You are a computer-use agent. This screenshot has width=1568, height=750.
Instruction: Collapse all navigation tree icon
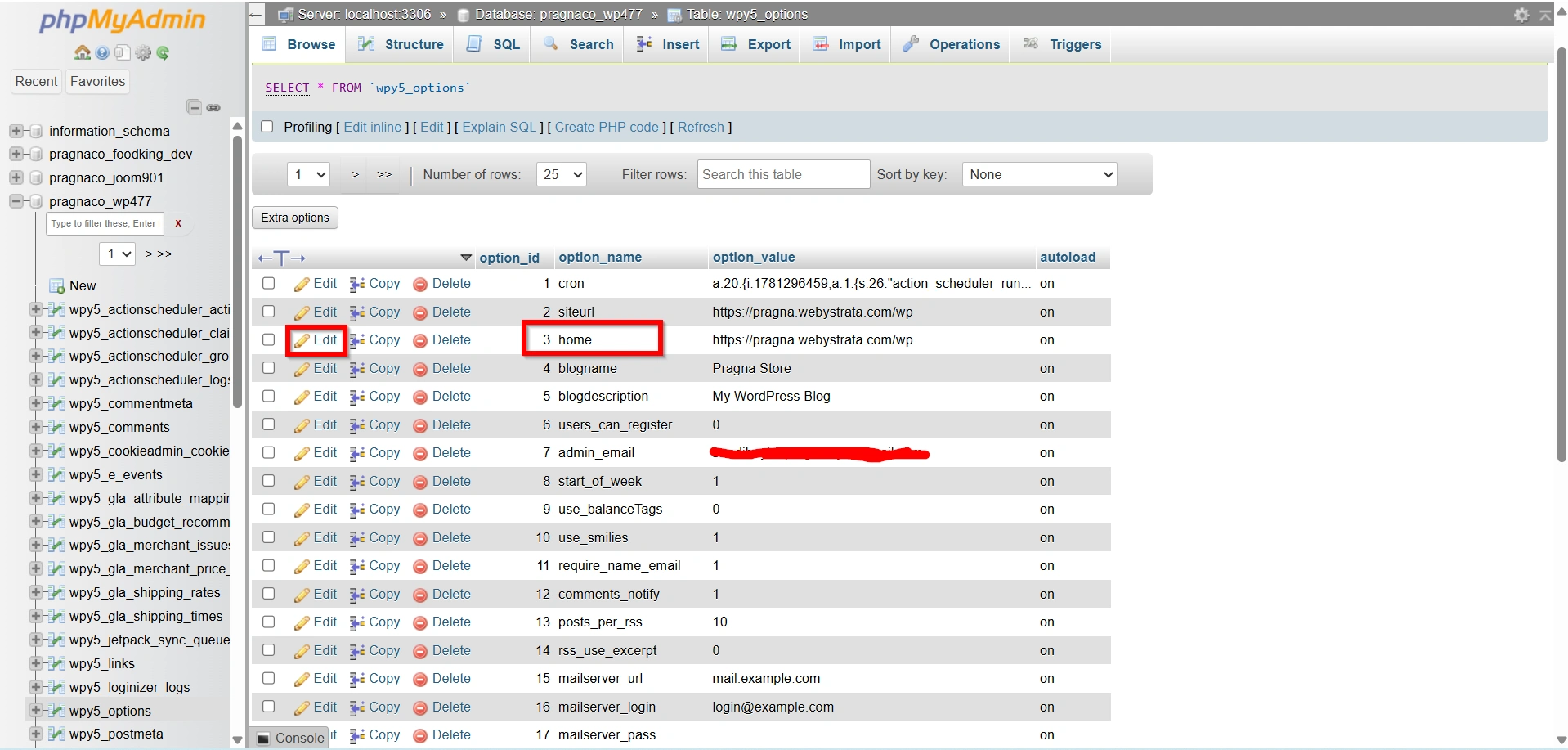click(x=194, y=107)
